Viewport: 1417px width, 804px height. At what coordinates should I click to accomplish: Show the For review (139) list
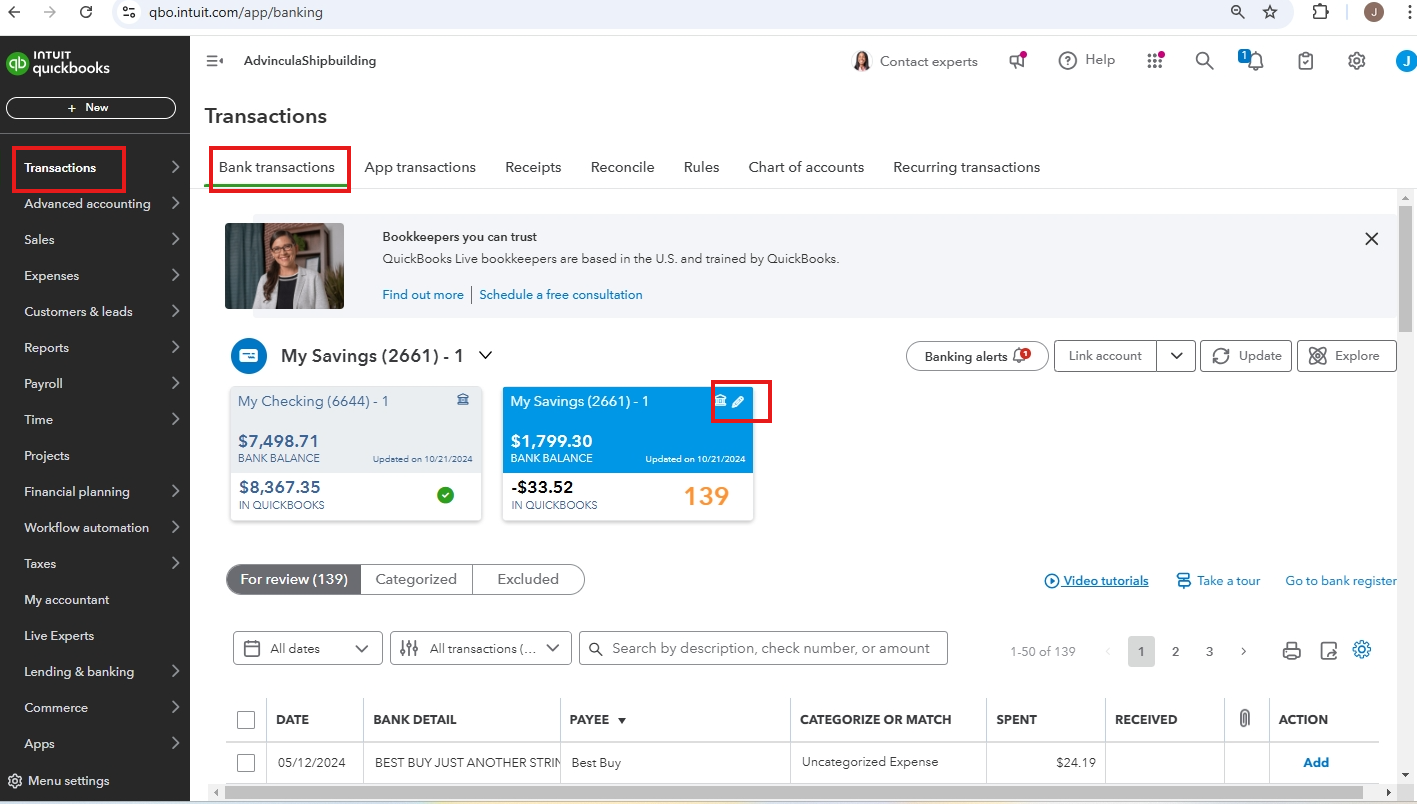pos(294,579)
